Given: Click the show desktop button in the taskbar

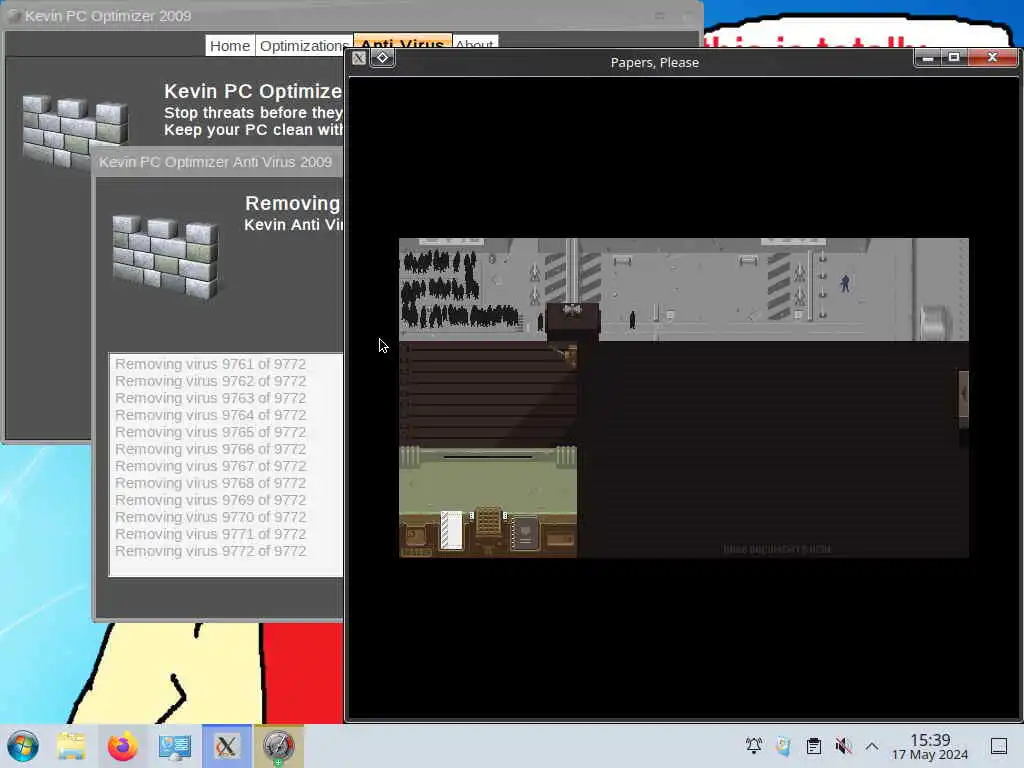Looking at the screenshot, I should click(x=999, y=746).
